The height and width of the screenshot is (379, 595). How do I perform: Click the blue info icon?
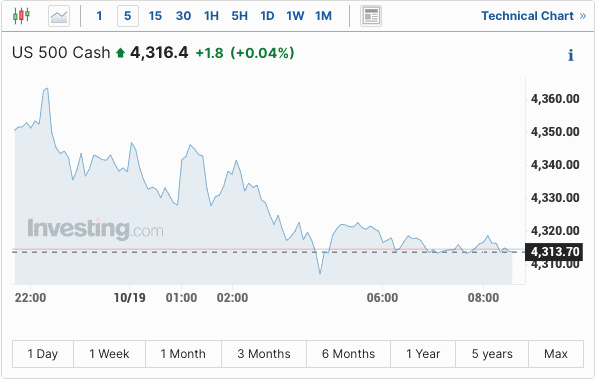pos(571,55)
